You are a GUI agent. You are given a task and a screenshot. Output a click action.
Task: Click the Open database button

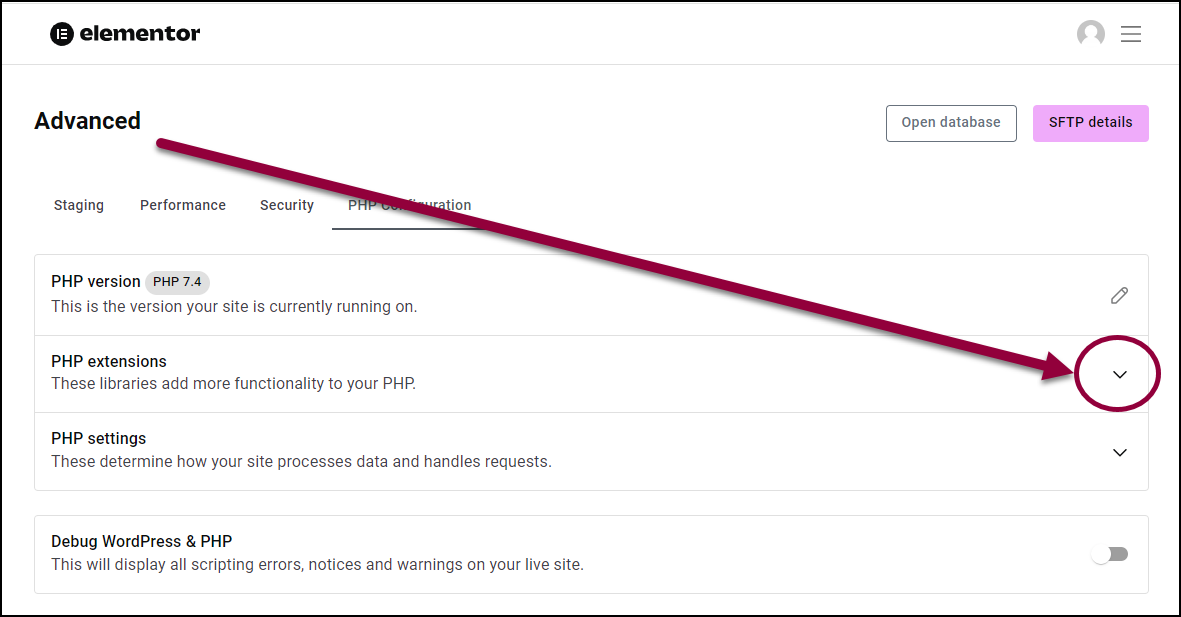point(951,123)
